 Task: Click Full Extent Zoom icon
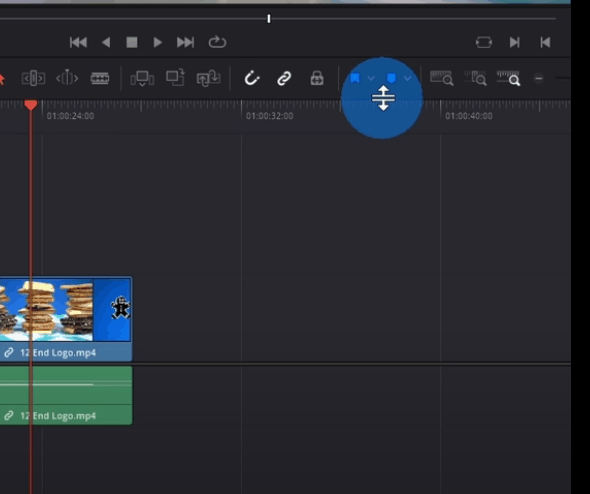(x=441, y=78)
